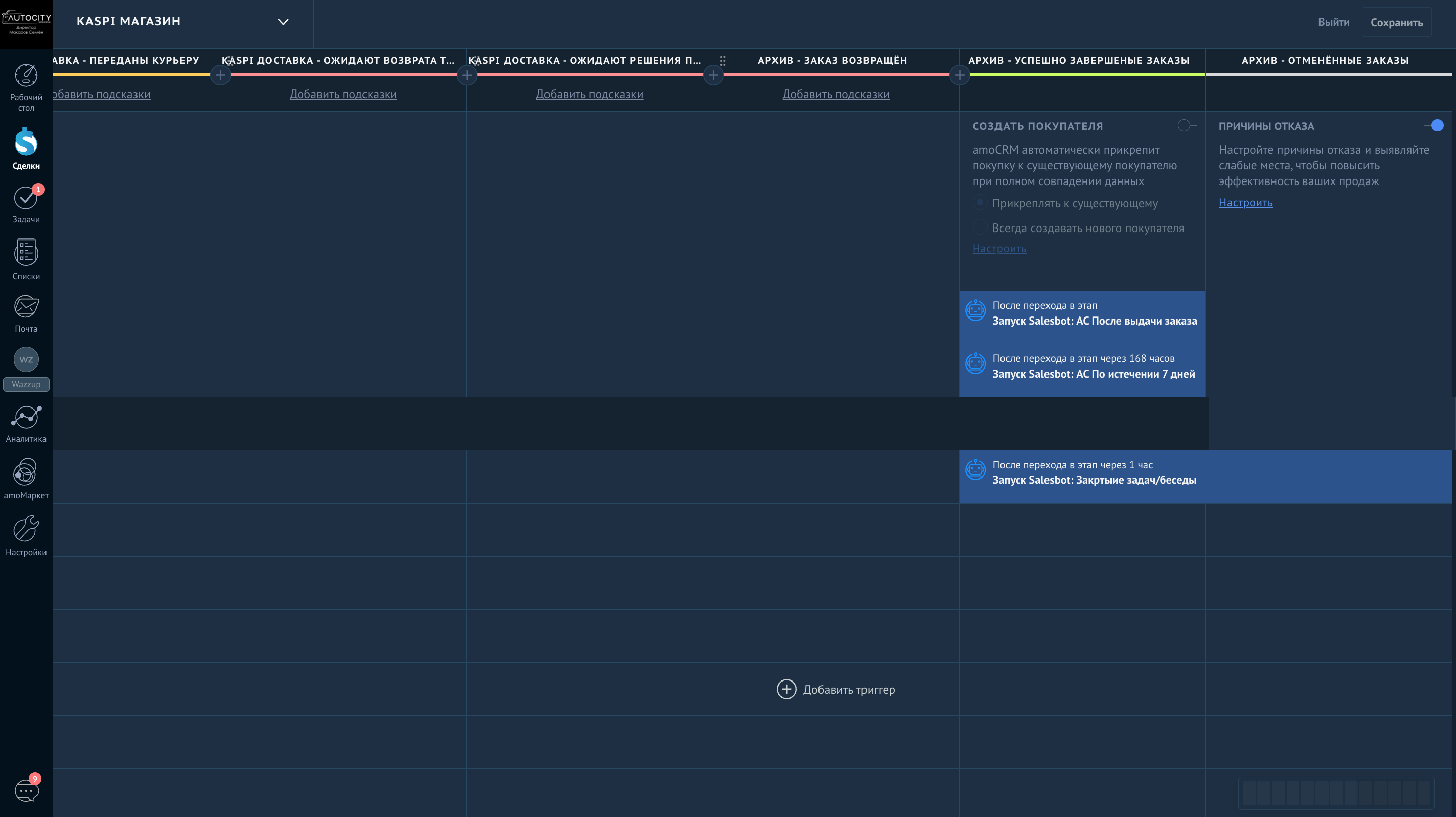1456x817 pixels.
Task: Open Списки lists icon
Action: tap(26, 252)
